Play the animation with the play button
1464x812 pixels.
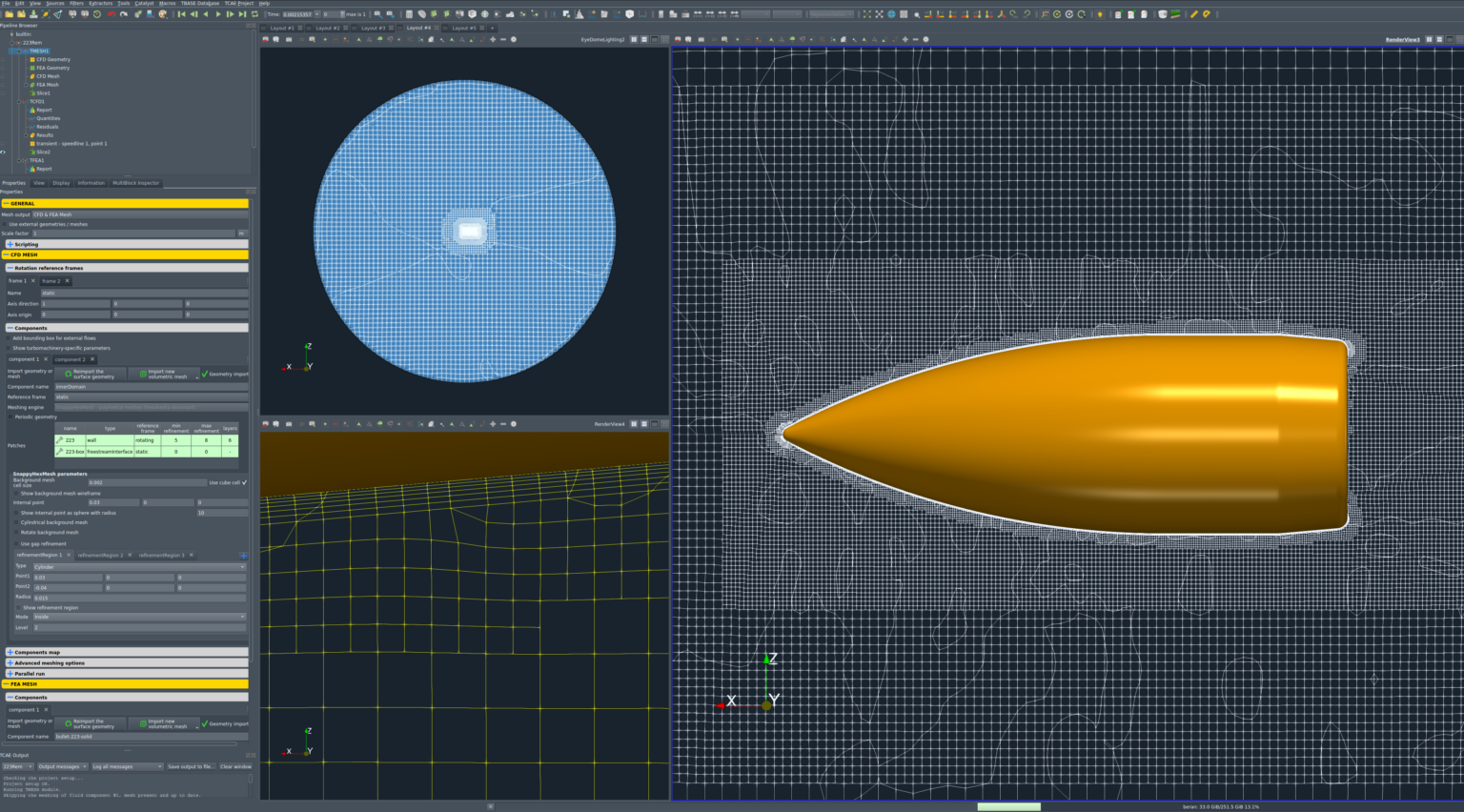coord(217,13)
